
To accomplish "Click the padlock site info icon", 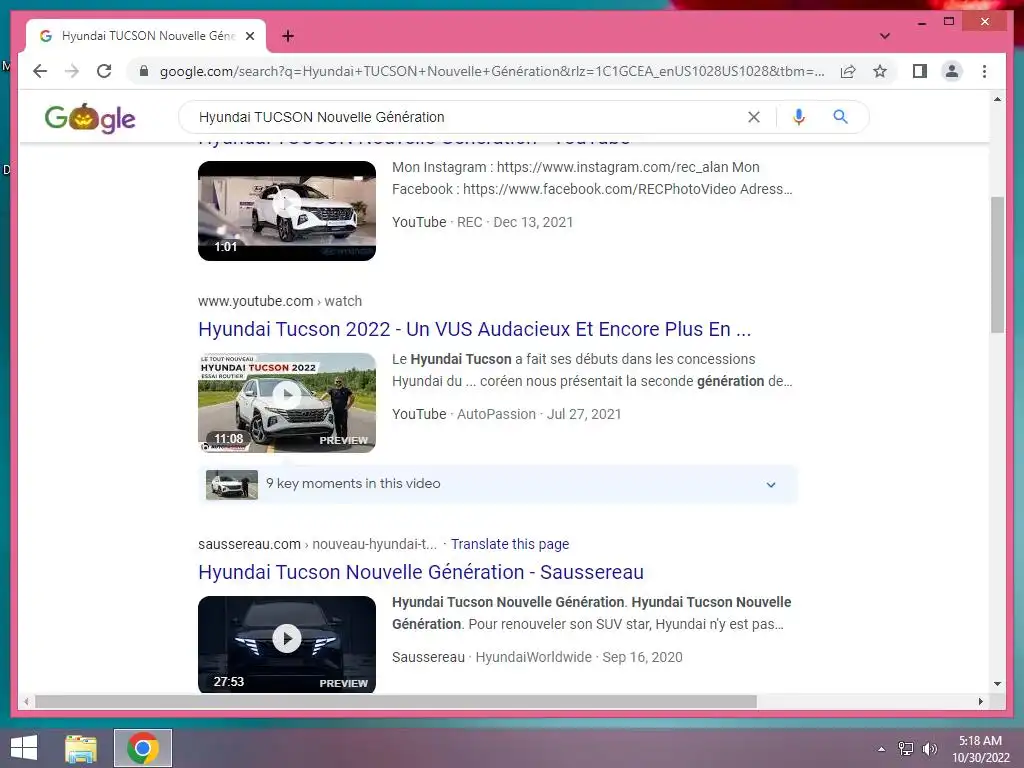I will pyautogui.click(x=144, y=71).
